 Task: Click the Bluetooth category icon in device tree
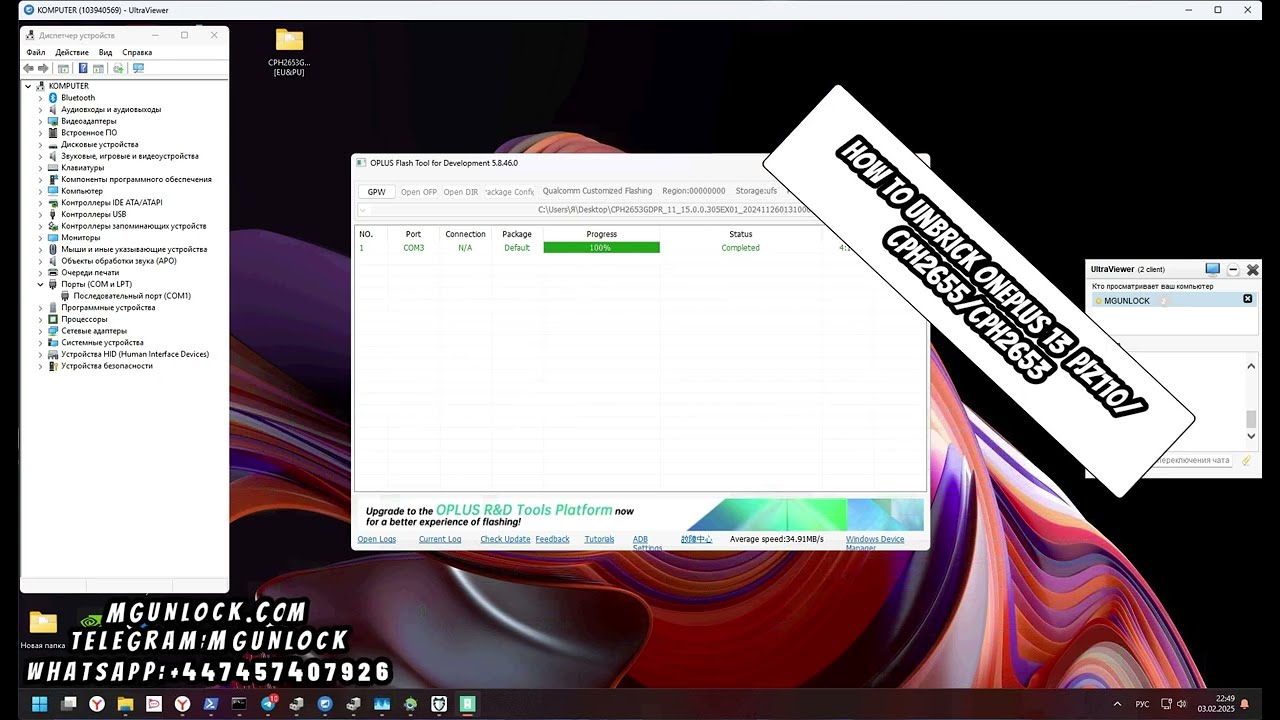tap(53, 98)
